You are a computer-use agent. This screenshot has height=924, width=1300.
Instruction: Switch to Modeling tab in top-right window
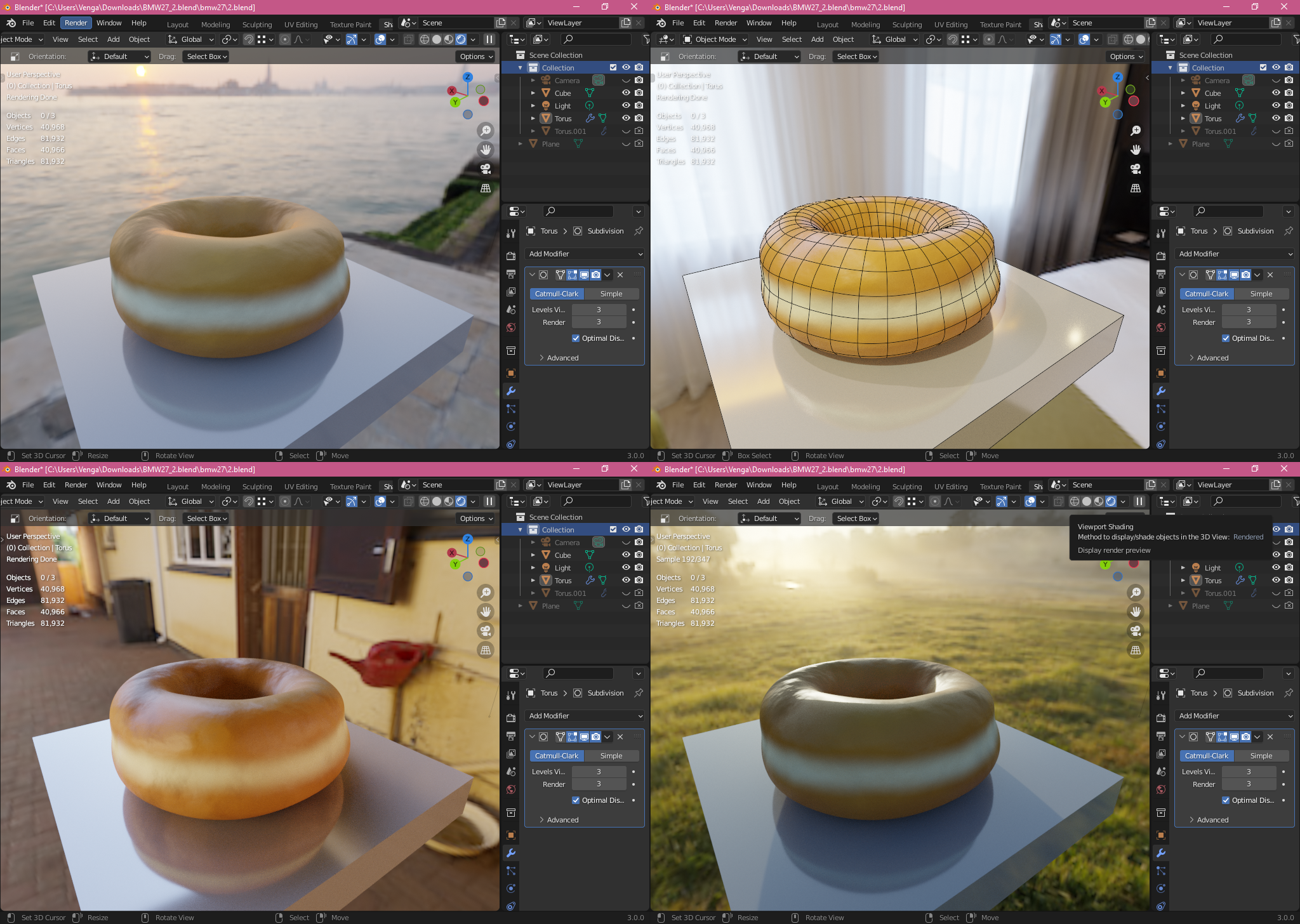(865, 25)
